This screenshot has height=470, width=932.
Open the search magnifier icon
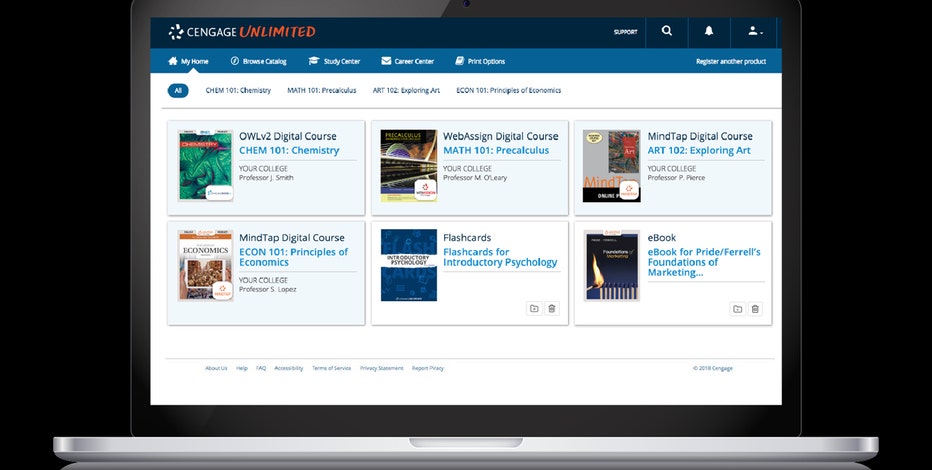[x=667, y=31]
